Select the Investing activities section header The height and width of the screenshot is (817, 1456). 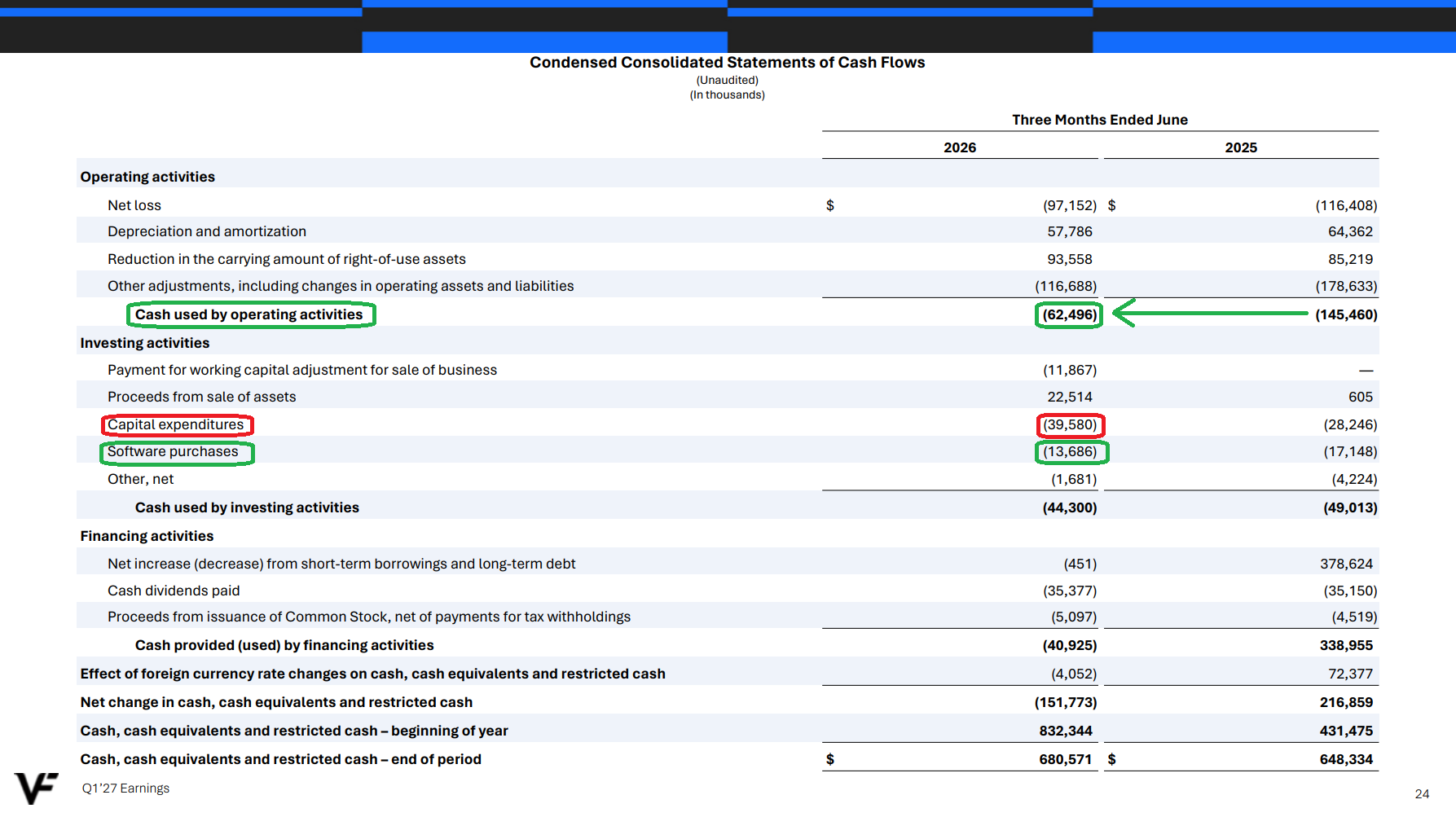click(145, 343)
